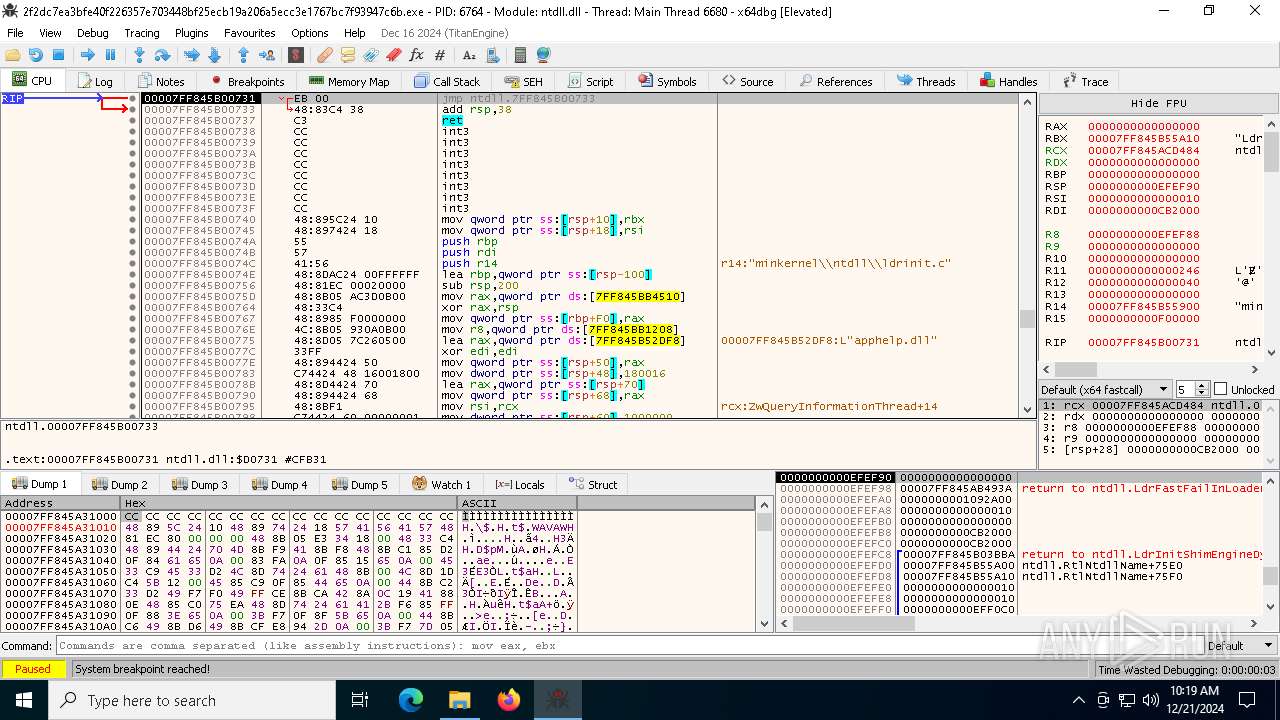This screenshot has width=1280, height=720.
Task: Toggle breakpoint at address 00007FF845B00740
Action: coord(133,219)
